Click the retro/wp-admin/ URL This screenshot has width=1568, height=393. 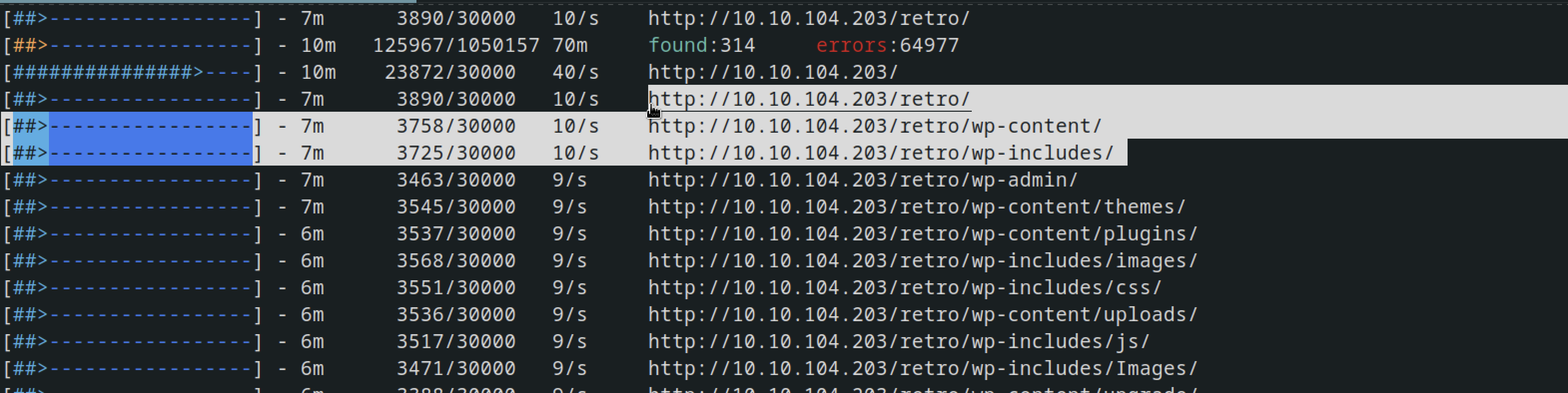(x=862, y=180)
